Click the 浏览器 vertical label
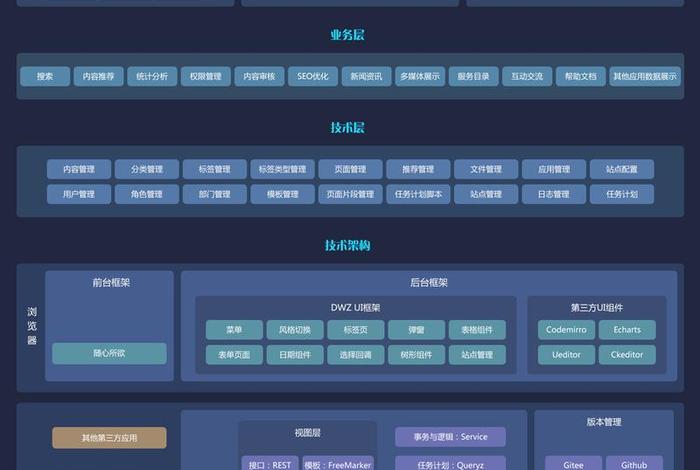The image size is (700, 470). tap(32, 326)
